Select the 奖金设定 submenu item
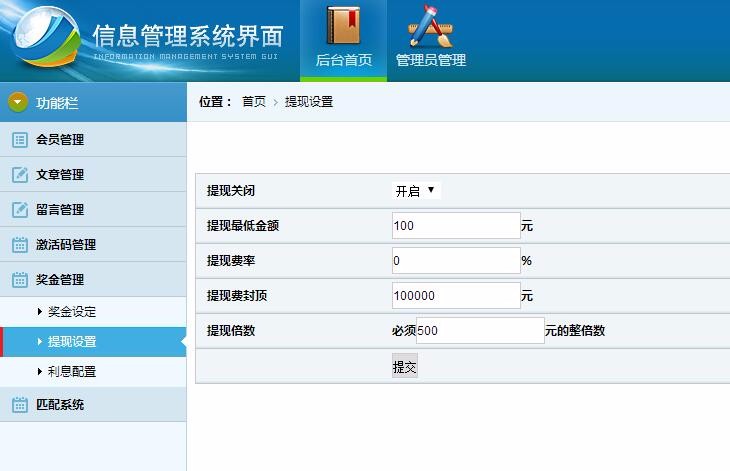The height and width of the screenshot is (471, 730). pos(93,311)
